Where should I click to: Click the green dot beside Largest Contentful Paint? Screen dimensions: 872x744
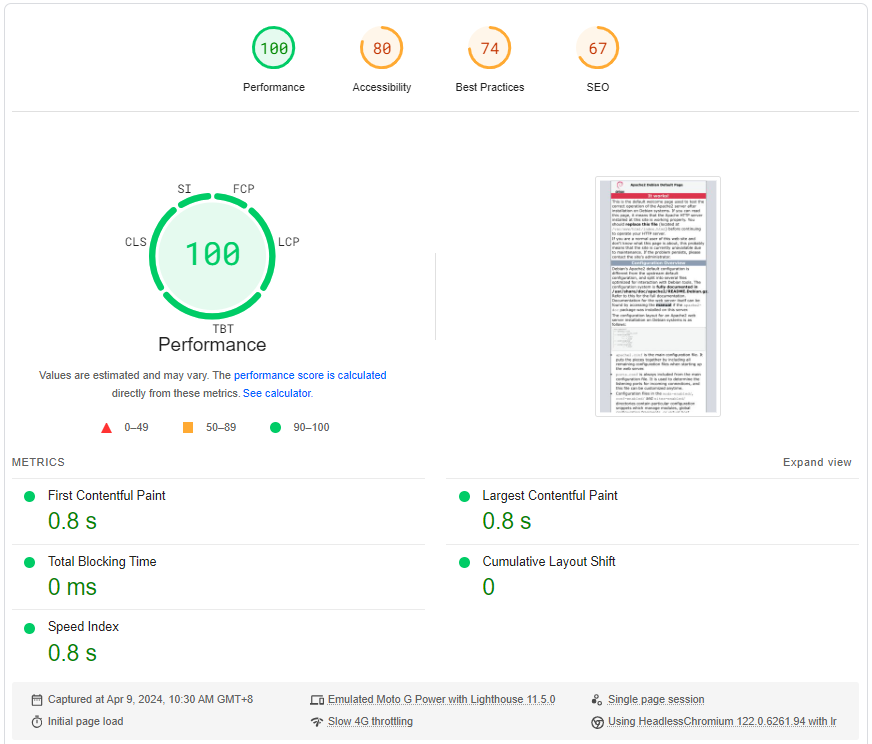tap(464, 497)
